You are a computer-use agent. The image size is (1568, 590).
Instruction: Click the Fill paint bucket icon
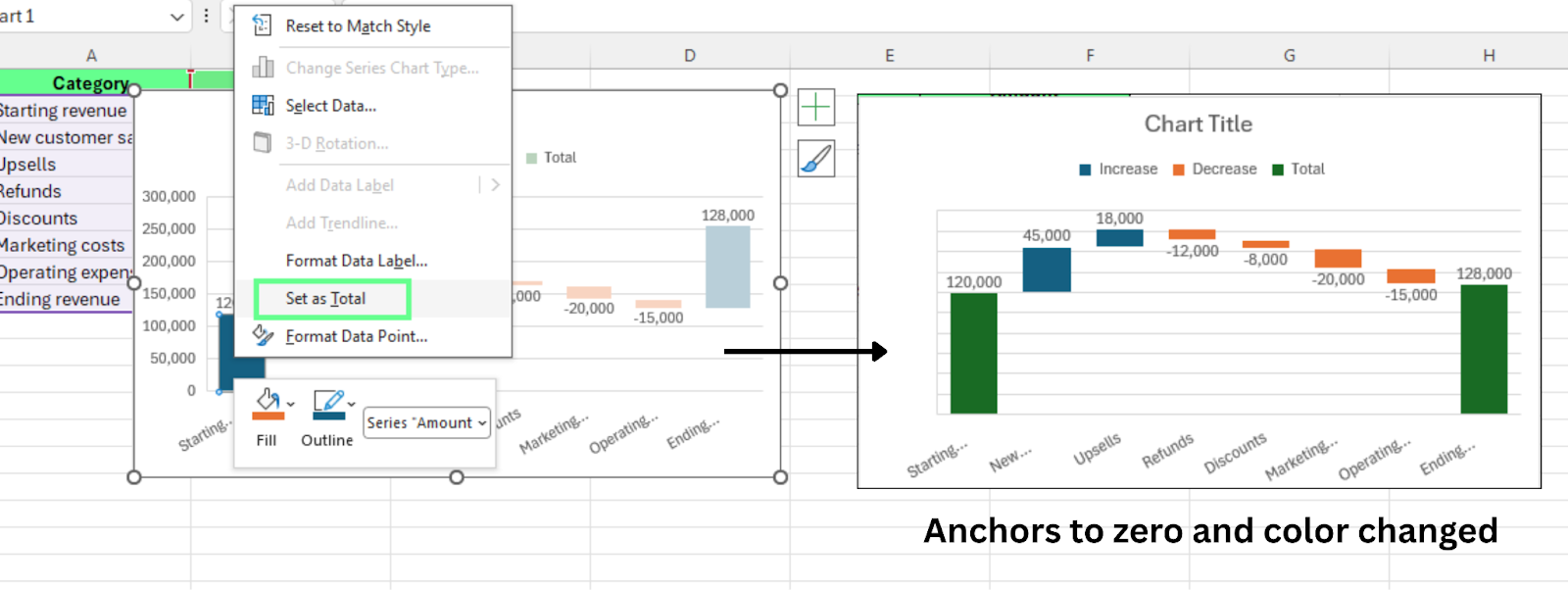tap(268, 399)
